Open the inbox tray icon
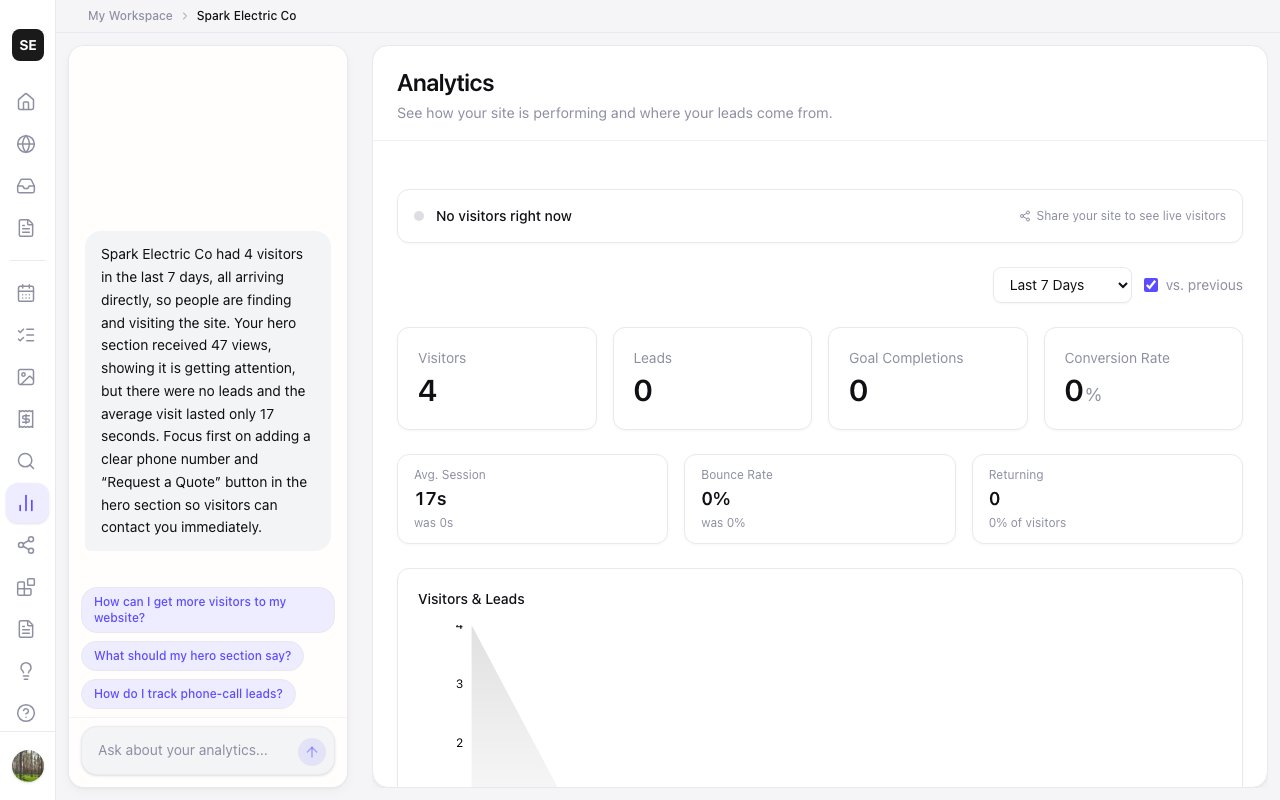This screenshot has width=1280, height=800. click(x=27, y=186)
